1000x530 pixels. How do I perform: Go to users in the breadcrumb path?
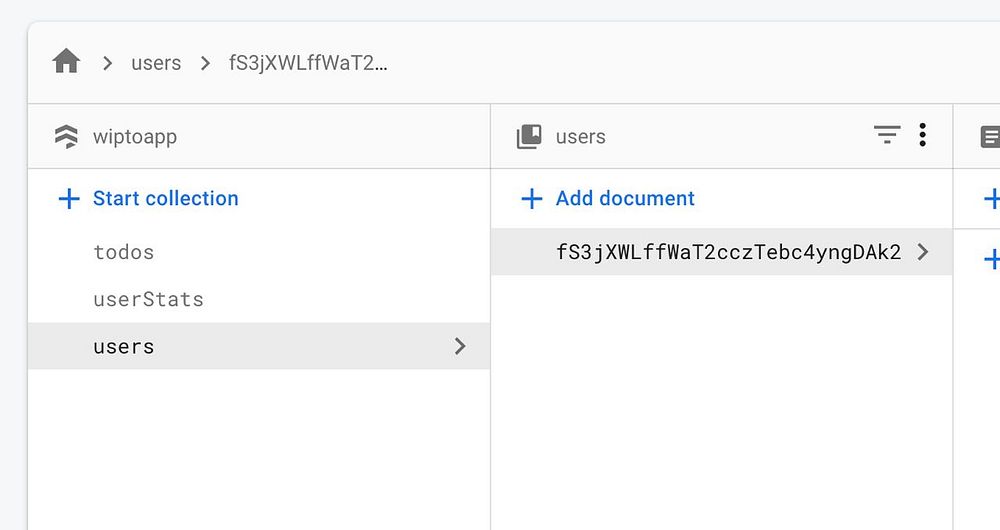tap(156, 63)
